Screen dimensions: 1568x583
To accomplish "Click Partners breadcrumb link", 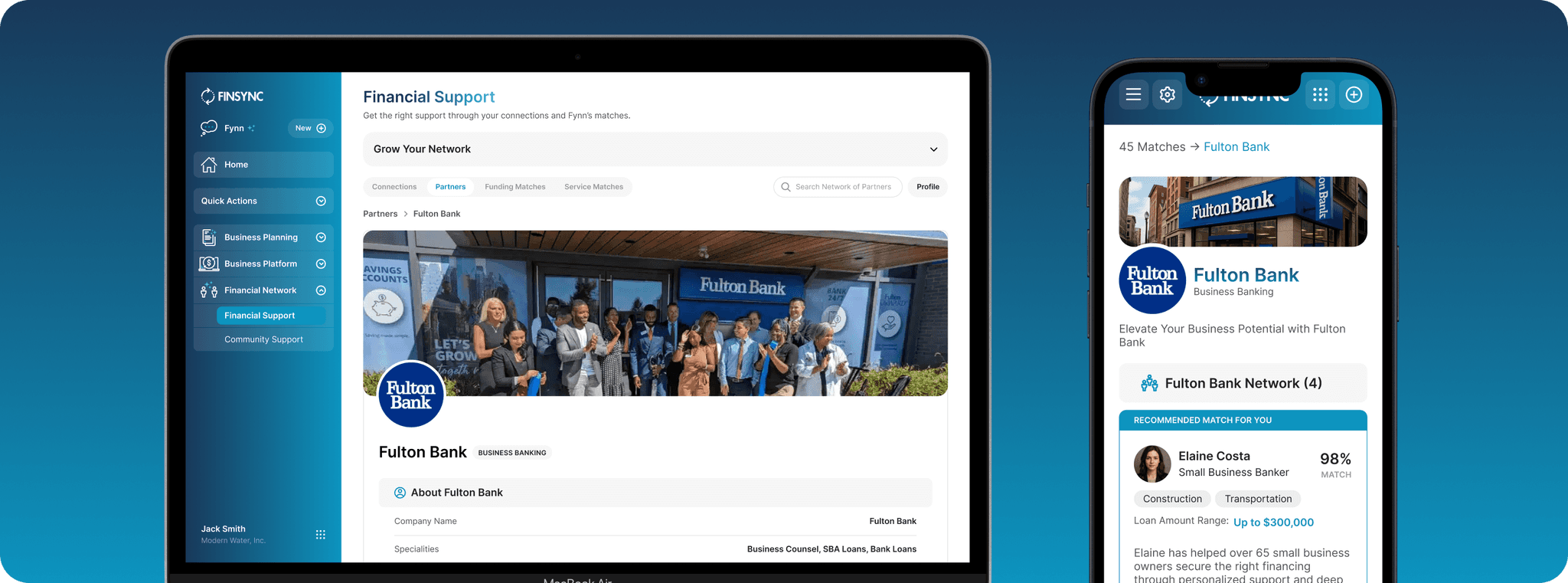I will click(x=380, y=214).
